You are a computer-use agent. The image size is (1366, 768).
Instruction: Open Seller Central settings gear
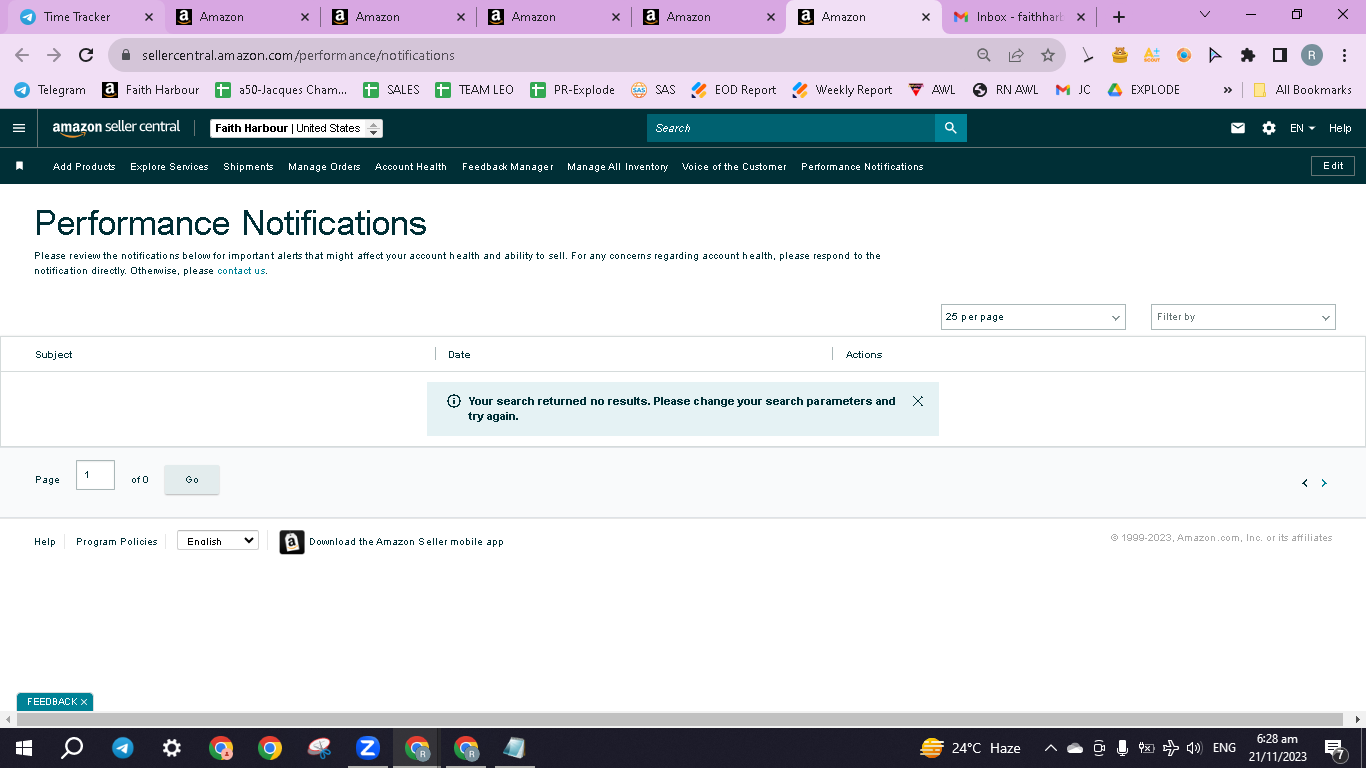click(x=1269, y=128)
